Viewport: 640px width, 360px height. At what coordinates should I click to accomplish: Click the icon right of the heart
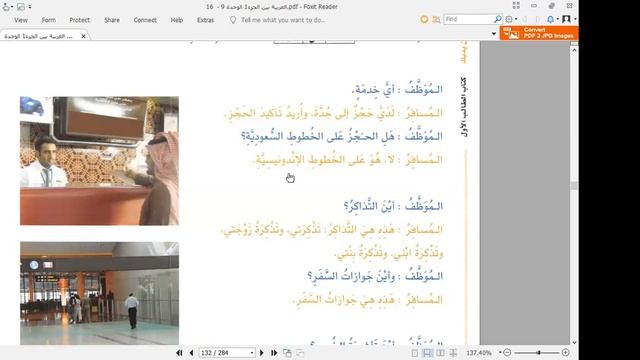pos(436,19)
